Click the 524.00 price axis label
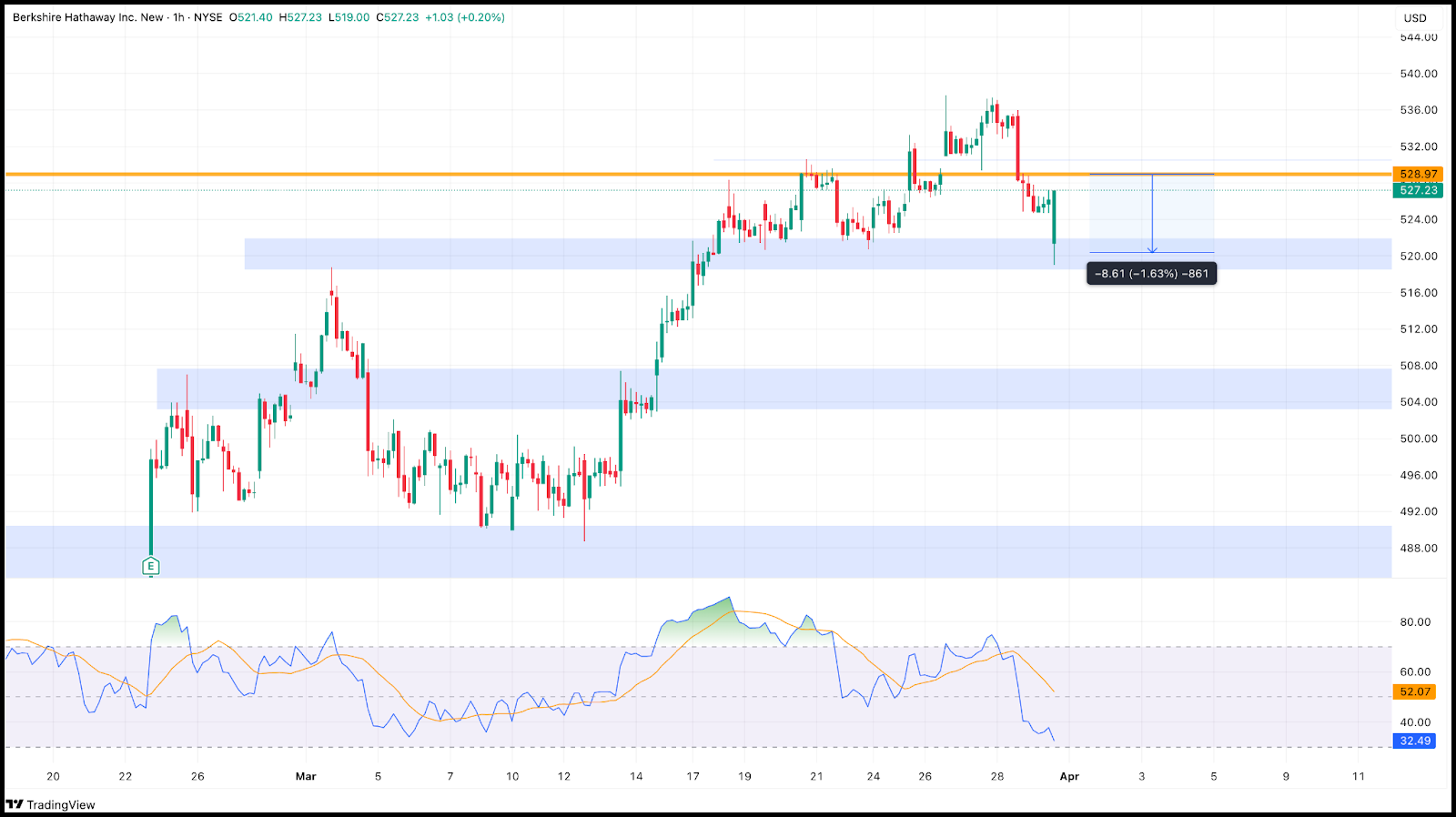 point(1419,219)
